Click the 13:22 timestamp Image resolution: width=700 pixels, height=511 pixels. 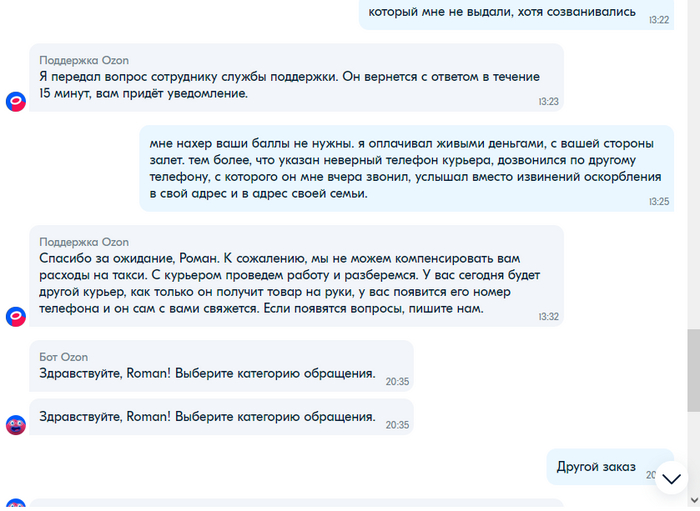click(x=659, y=20)
